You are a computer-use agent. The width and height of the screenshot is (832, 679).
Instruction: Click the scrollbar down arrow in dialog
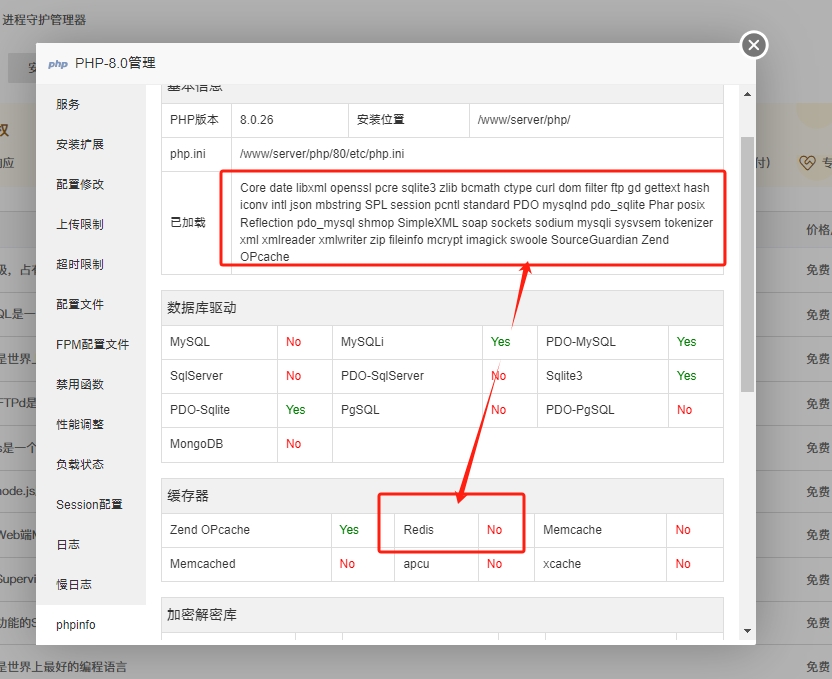coord(747,631)
